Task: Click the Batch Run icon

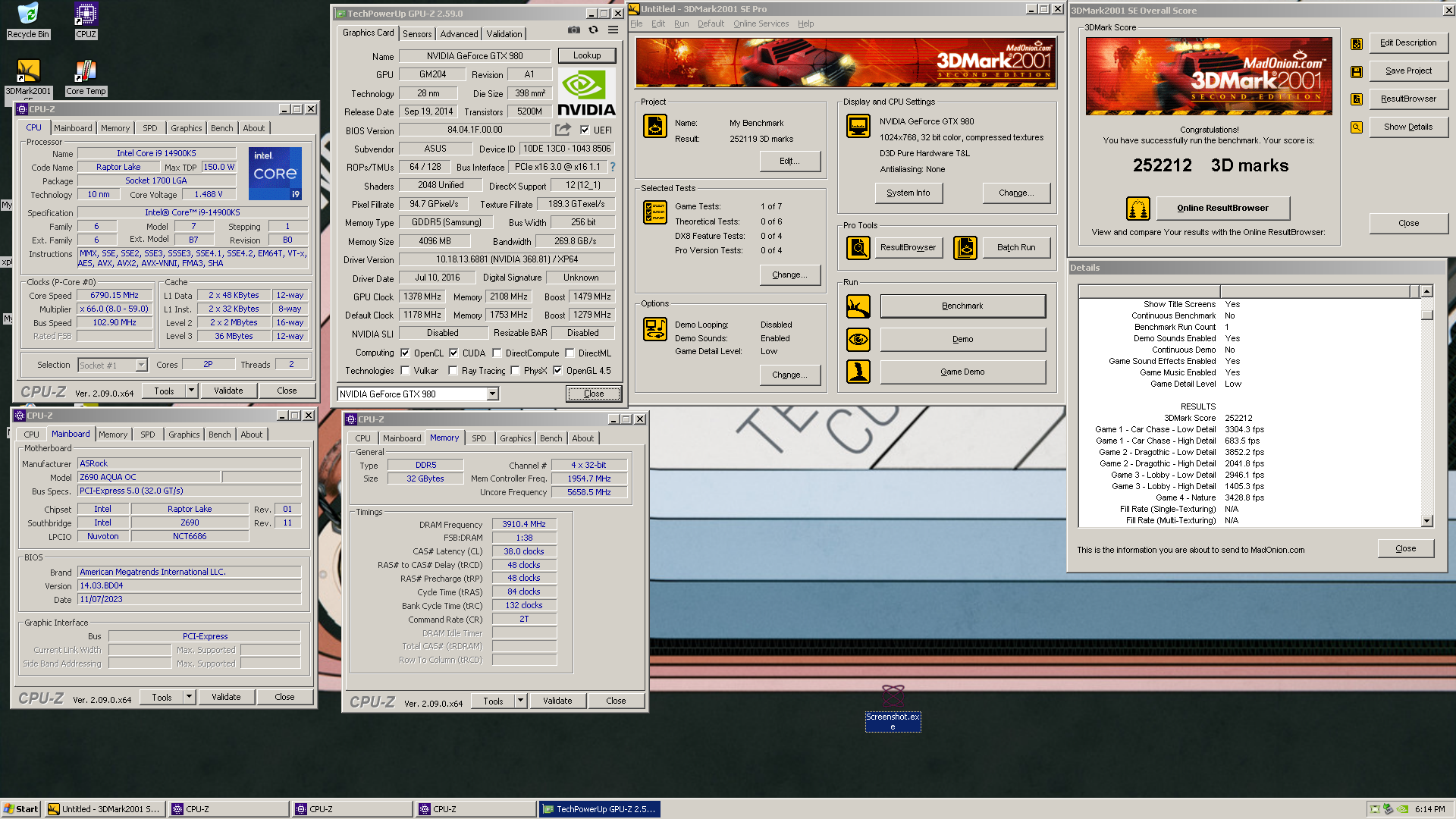Action: pos(965,247)
